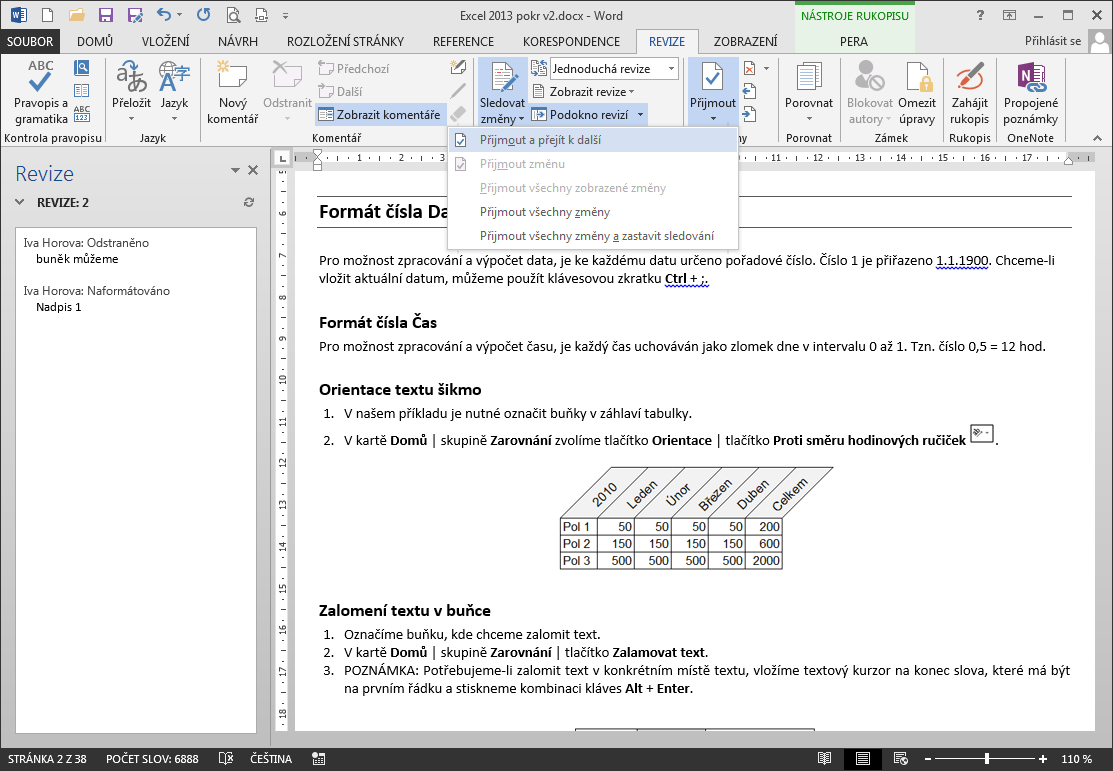The height and width of the screenshot is (771, 1113).
Task: Click the Redo circular arrow icon
Action: tap(203, 14)
